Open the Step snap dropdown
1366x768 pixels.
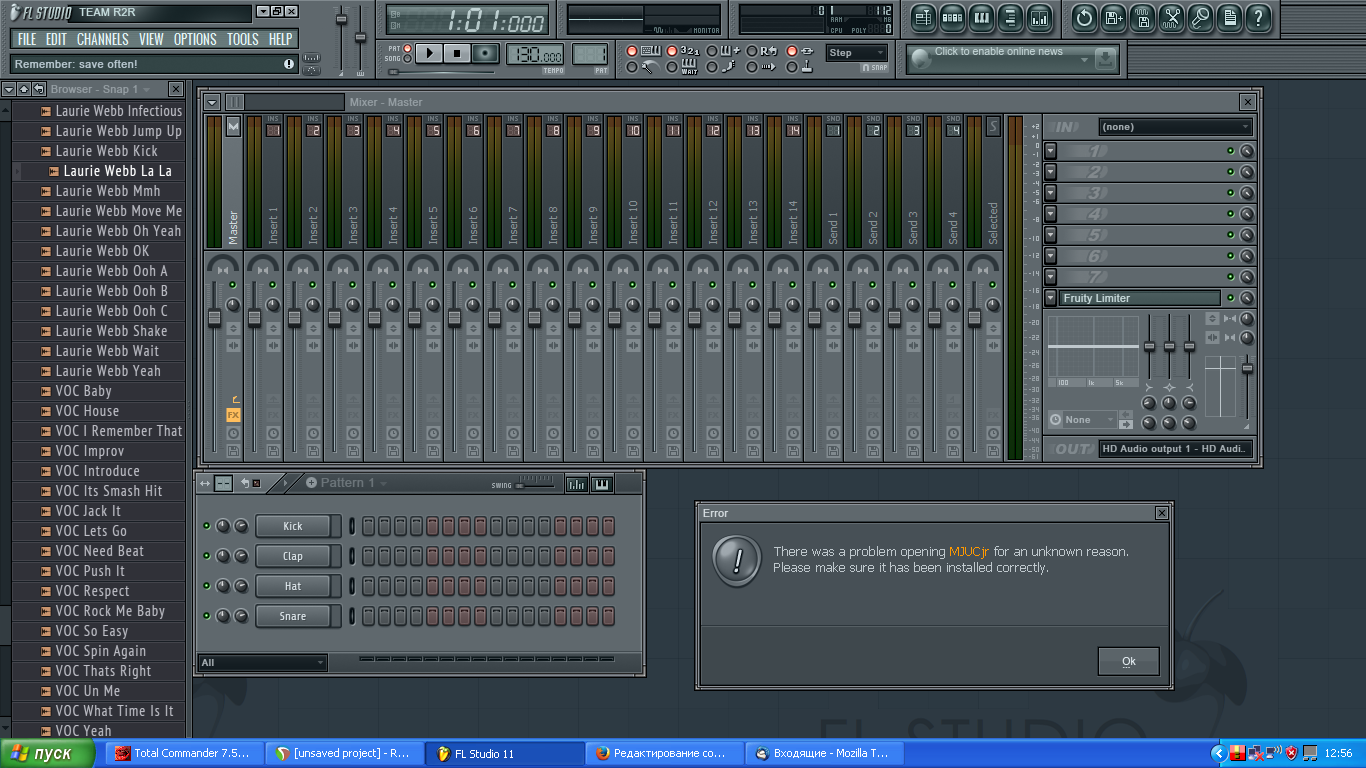(857, 53)
